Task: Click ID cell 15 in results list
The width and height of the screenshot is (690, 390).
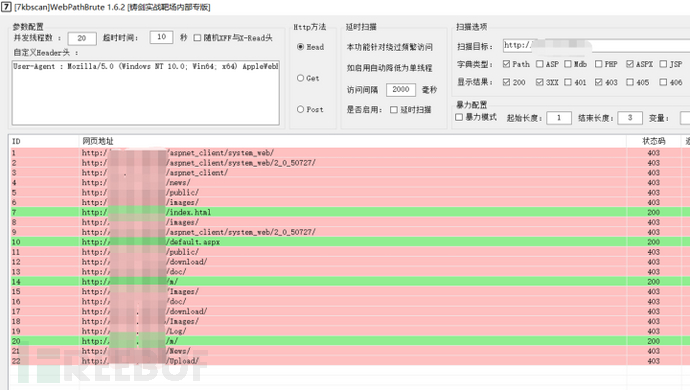Action: tap(16, 291)
